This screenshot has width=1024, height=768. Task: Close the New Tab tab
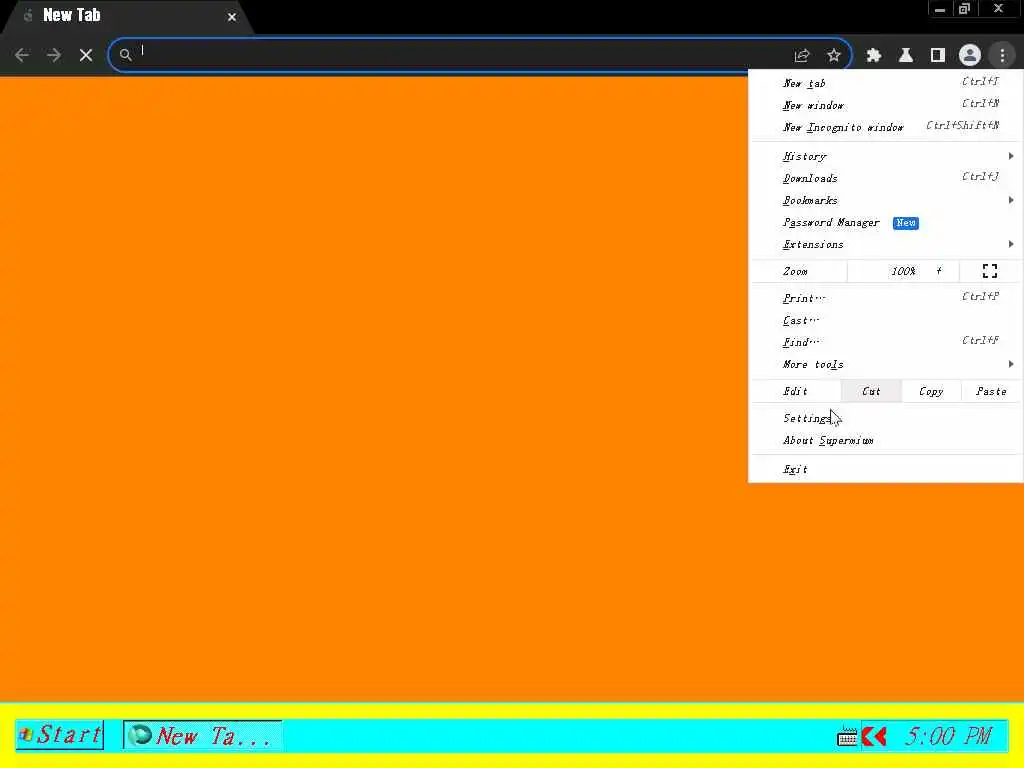pyautogui.click(x=232, y=17)
